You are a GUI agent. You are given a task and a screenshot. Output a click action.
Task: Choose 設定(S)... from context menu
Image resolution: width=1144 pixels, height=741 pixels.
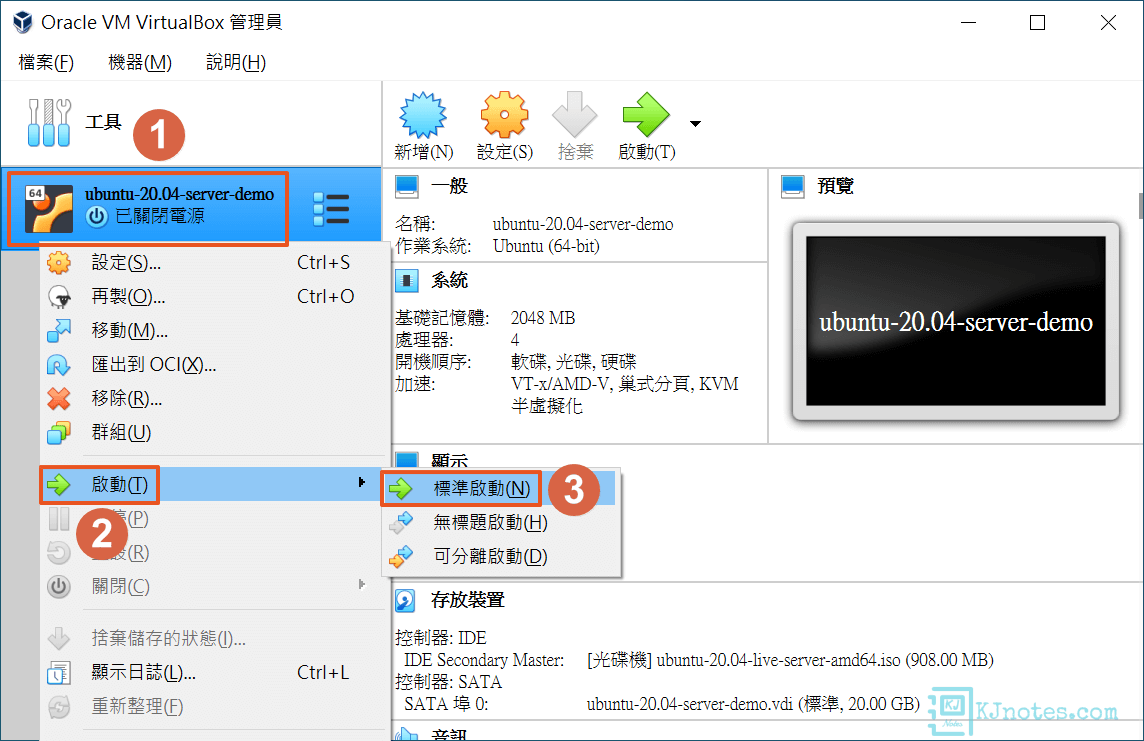[215, 263]
